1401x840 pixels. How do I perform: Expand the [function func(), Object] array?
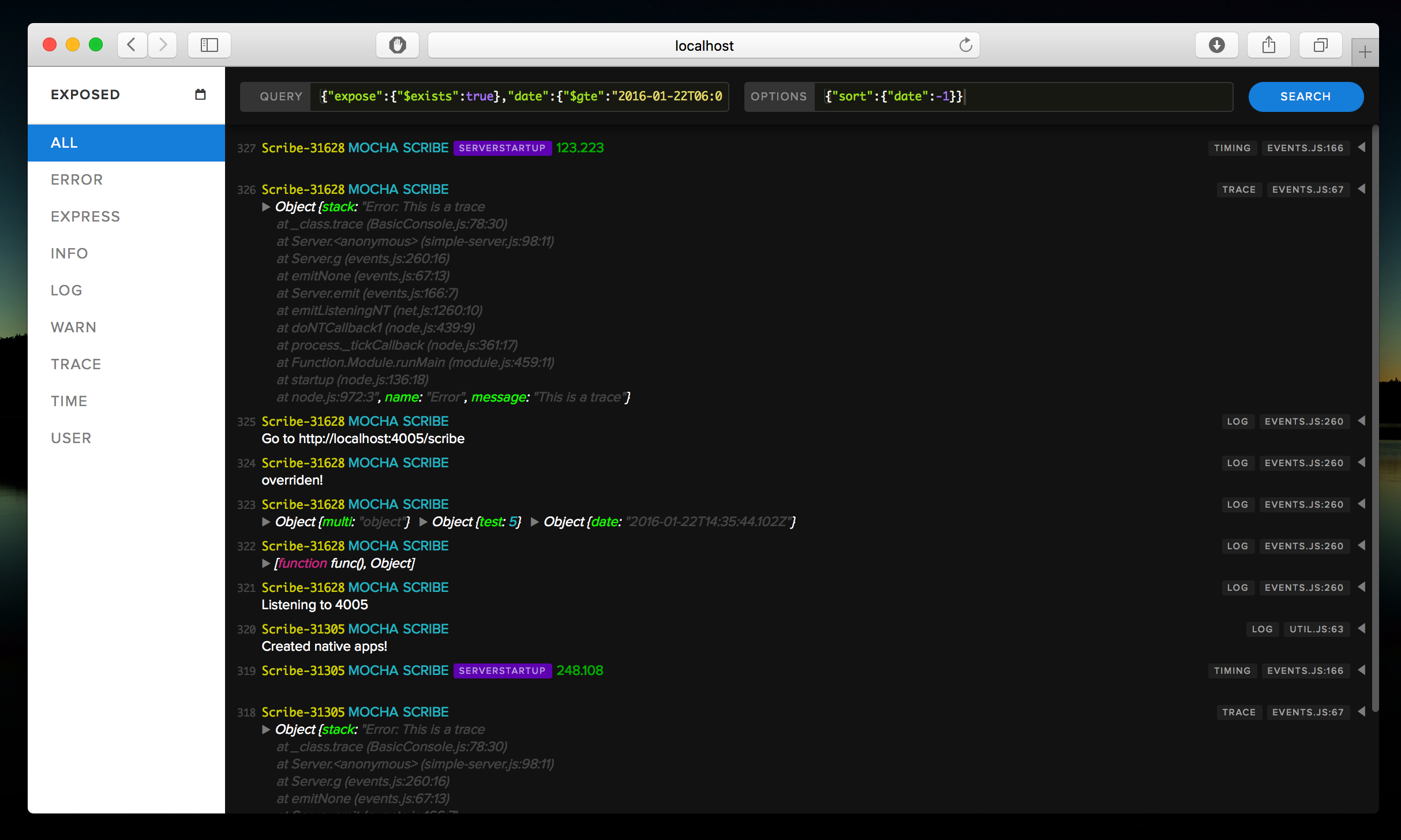pos(266,564)
